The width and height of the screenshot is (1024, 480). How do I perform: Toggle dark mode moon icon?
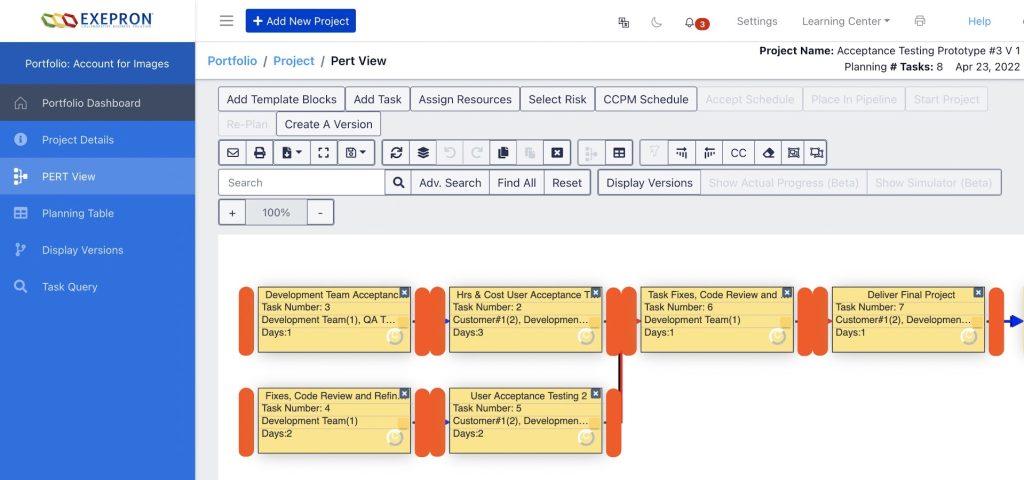[x=656, y=22]
